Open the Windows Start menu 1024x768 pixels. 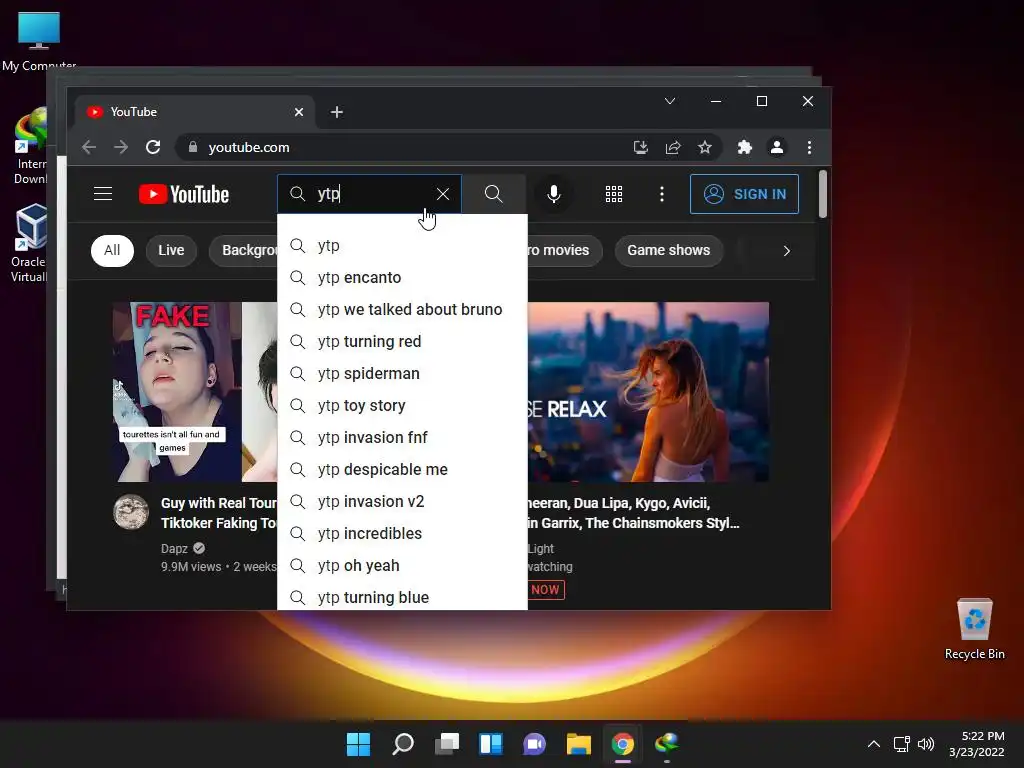tap(358, 744)
